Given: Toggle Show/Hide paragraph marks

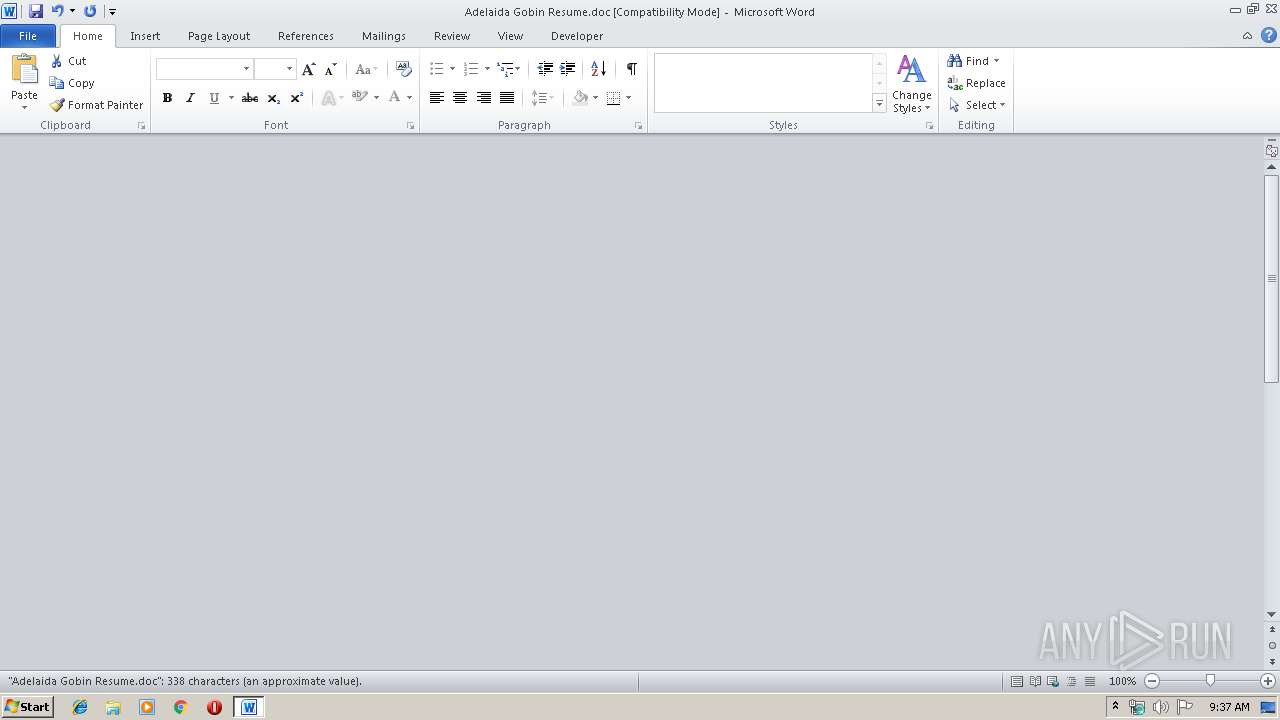Looking at the screenshot, I should 631,69.
